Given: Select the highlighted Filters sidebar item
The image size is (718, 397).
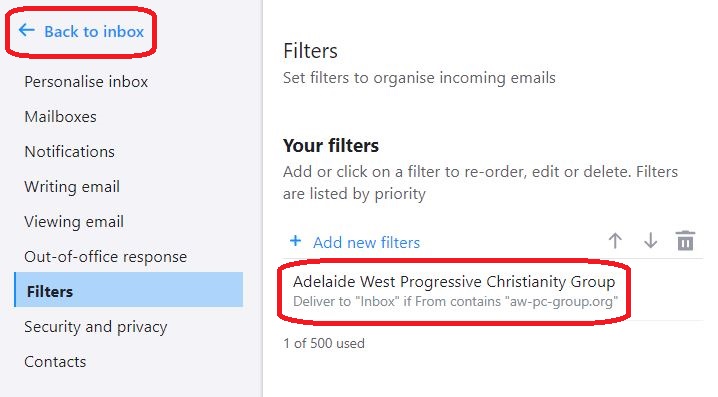Looking at the screenshot, I should 129,289.
